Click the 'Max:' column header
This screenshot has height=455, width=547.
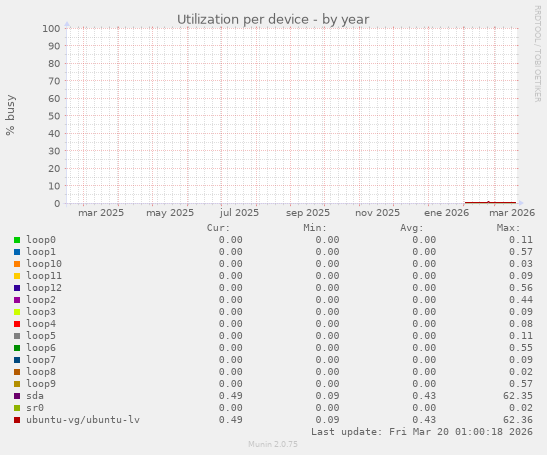[508, 228]
